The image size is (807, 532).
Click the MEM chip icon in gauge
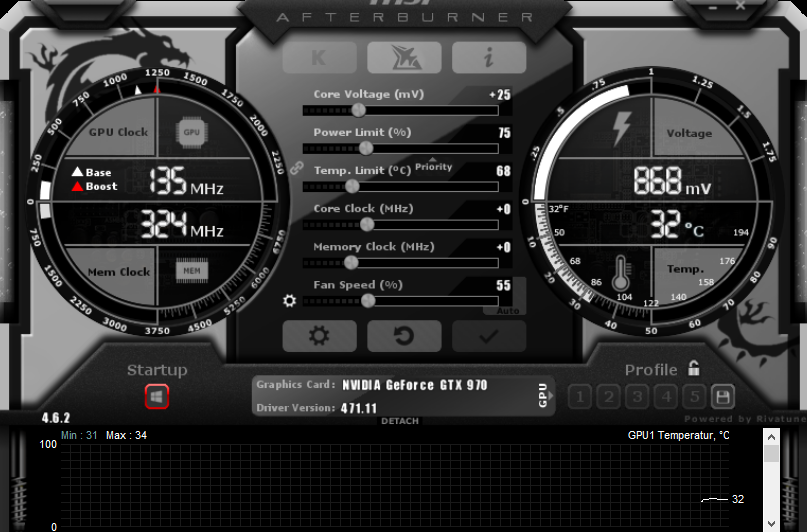192,271
